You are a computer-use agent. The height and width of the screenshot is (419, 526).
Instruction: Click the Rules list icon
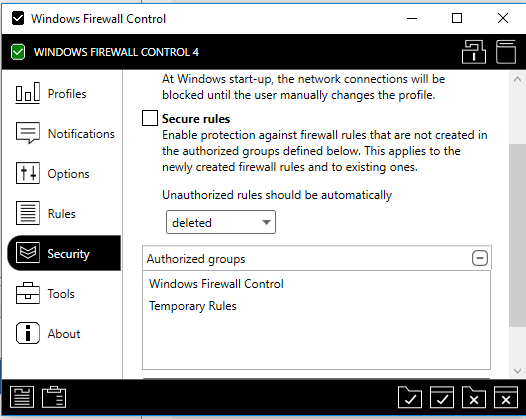[28, 213]
